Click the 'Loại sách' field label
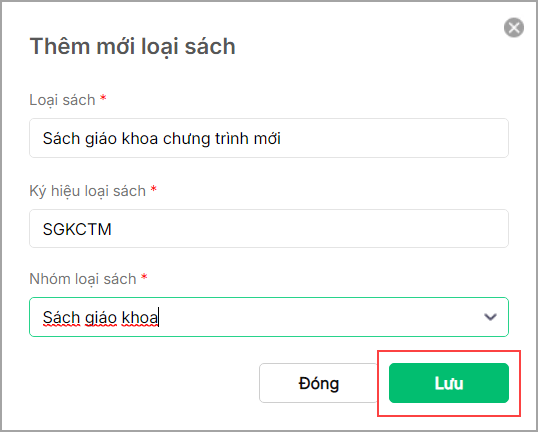This screenshot has height=432, width=538. click(x=62, y=100)
